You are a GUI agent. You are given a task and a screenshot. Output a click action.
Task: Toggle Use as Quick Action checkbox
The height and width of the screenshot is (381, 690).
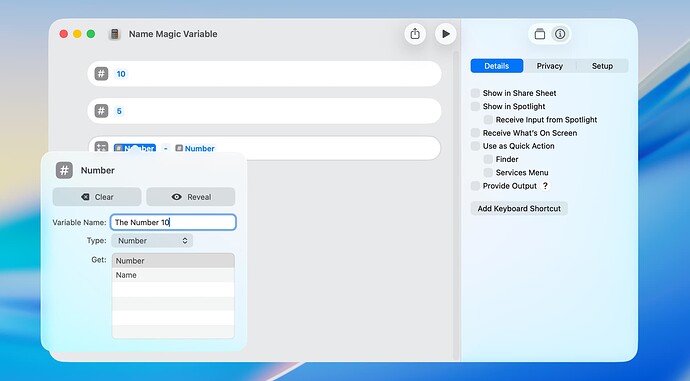tap(475, 146)
